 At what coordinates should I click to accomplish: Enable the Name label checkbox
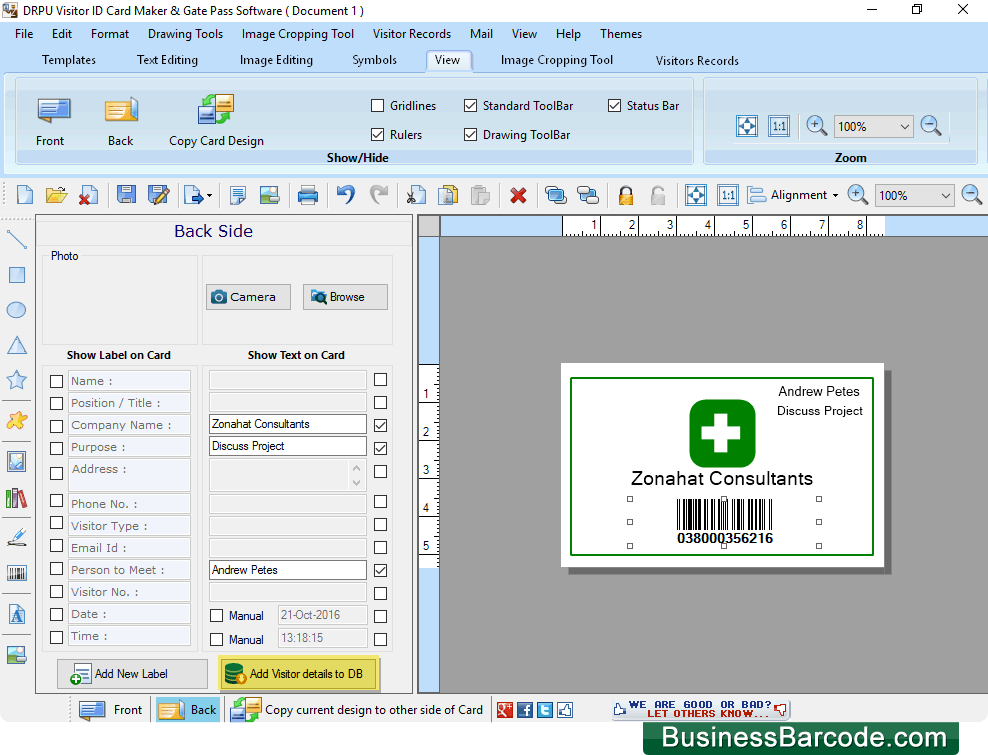(x=56, y=380)
